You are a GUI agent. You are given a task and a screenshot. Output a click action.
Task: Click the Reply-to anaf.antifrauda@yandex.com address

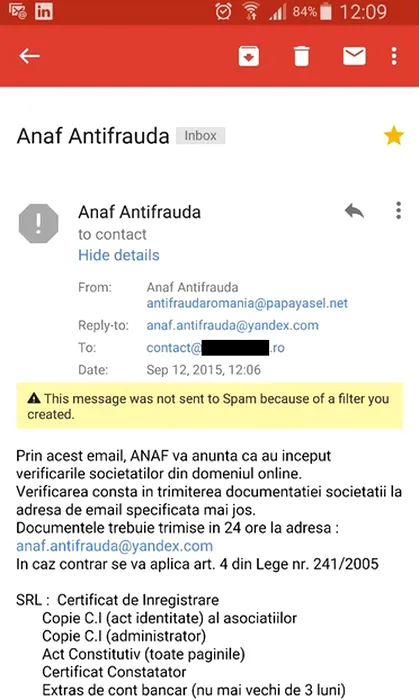pos(232,325)
